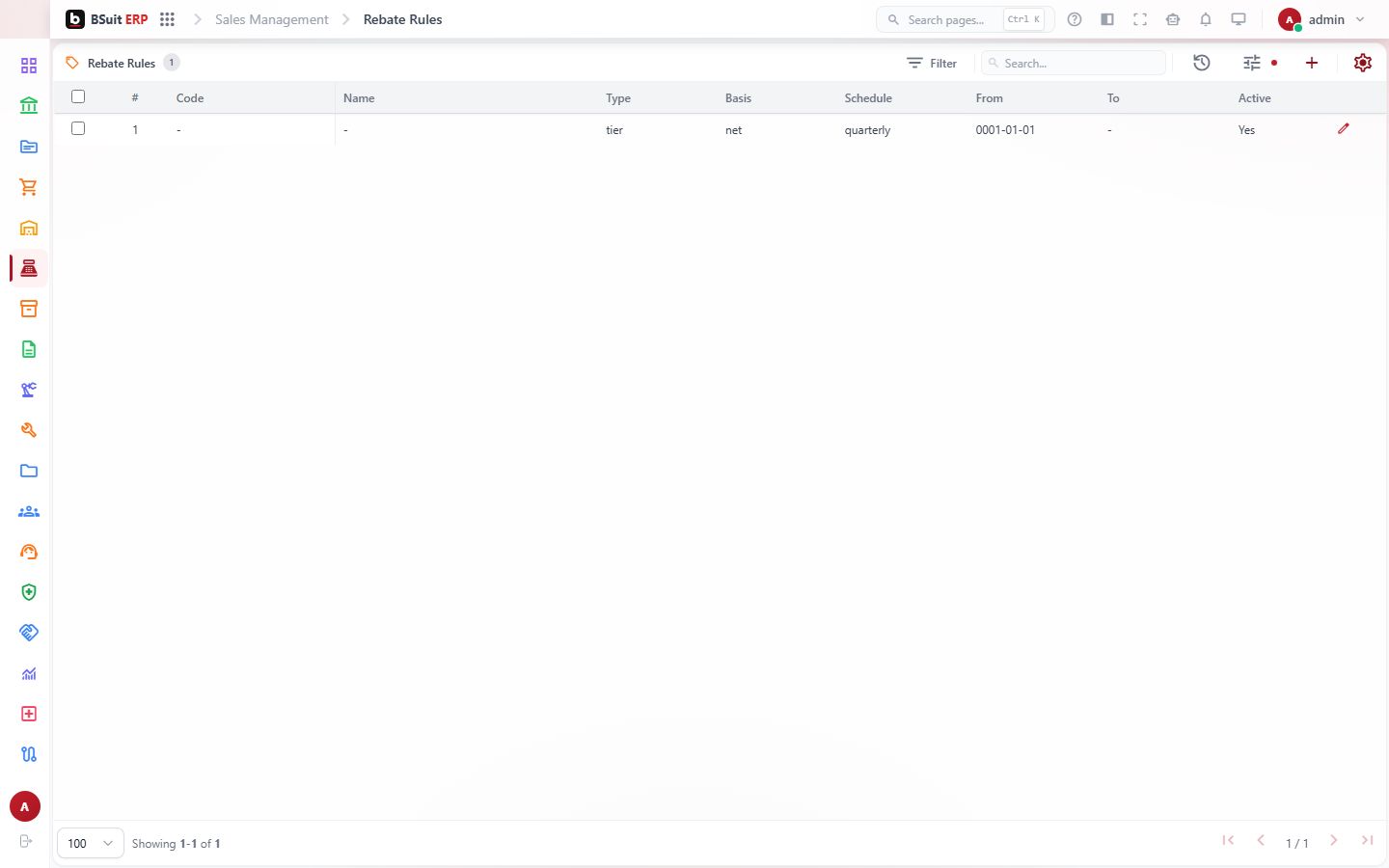Click the red user avatar in sidebar
Viewport: 1389px width, 868px height.
click(x=25, y=806)
